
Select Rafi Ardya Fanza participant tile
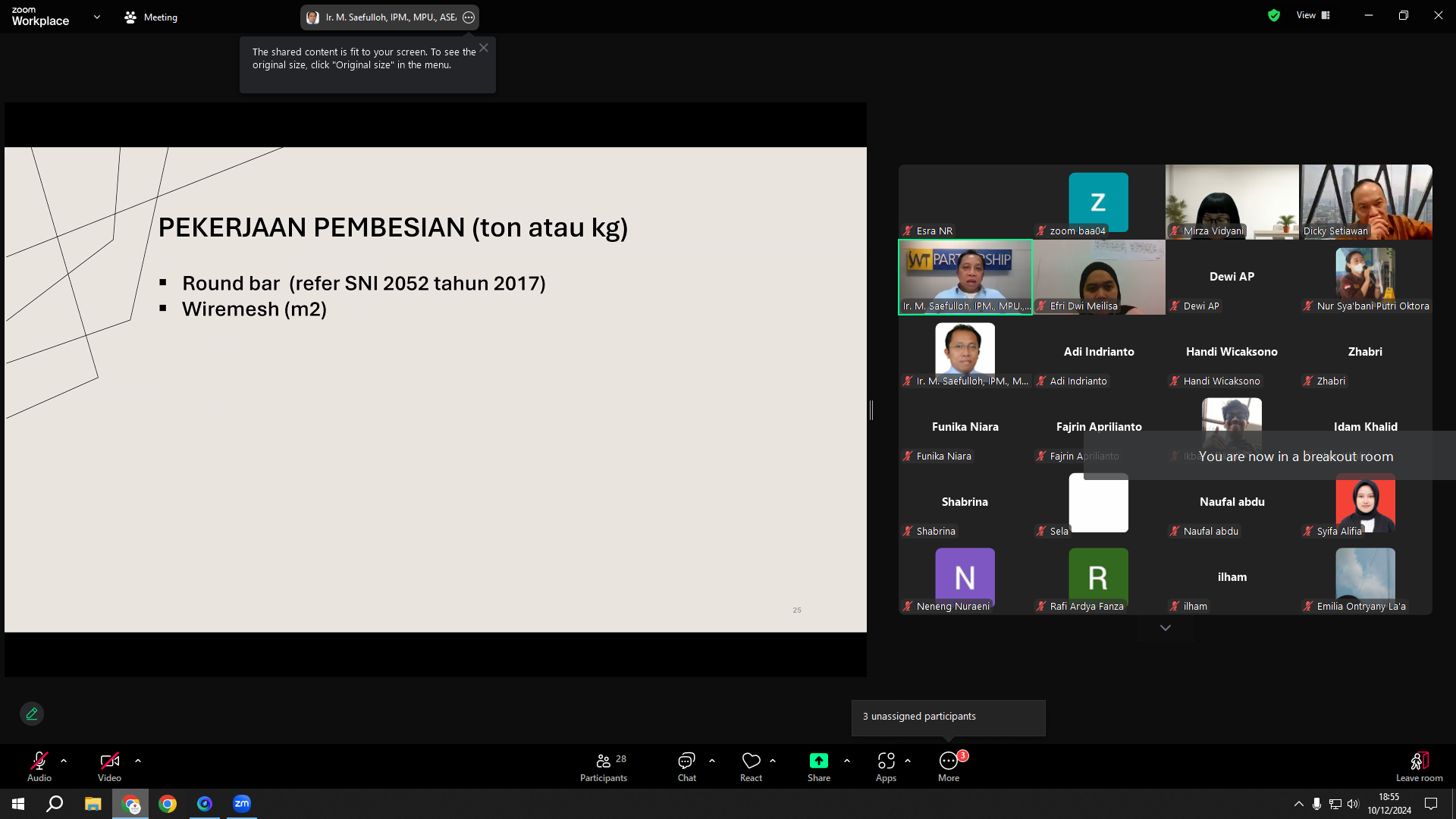pyautogui.click(x=1099, y=577)
